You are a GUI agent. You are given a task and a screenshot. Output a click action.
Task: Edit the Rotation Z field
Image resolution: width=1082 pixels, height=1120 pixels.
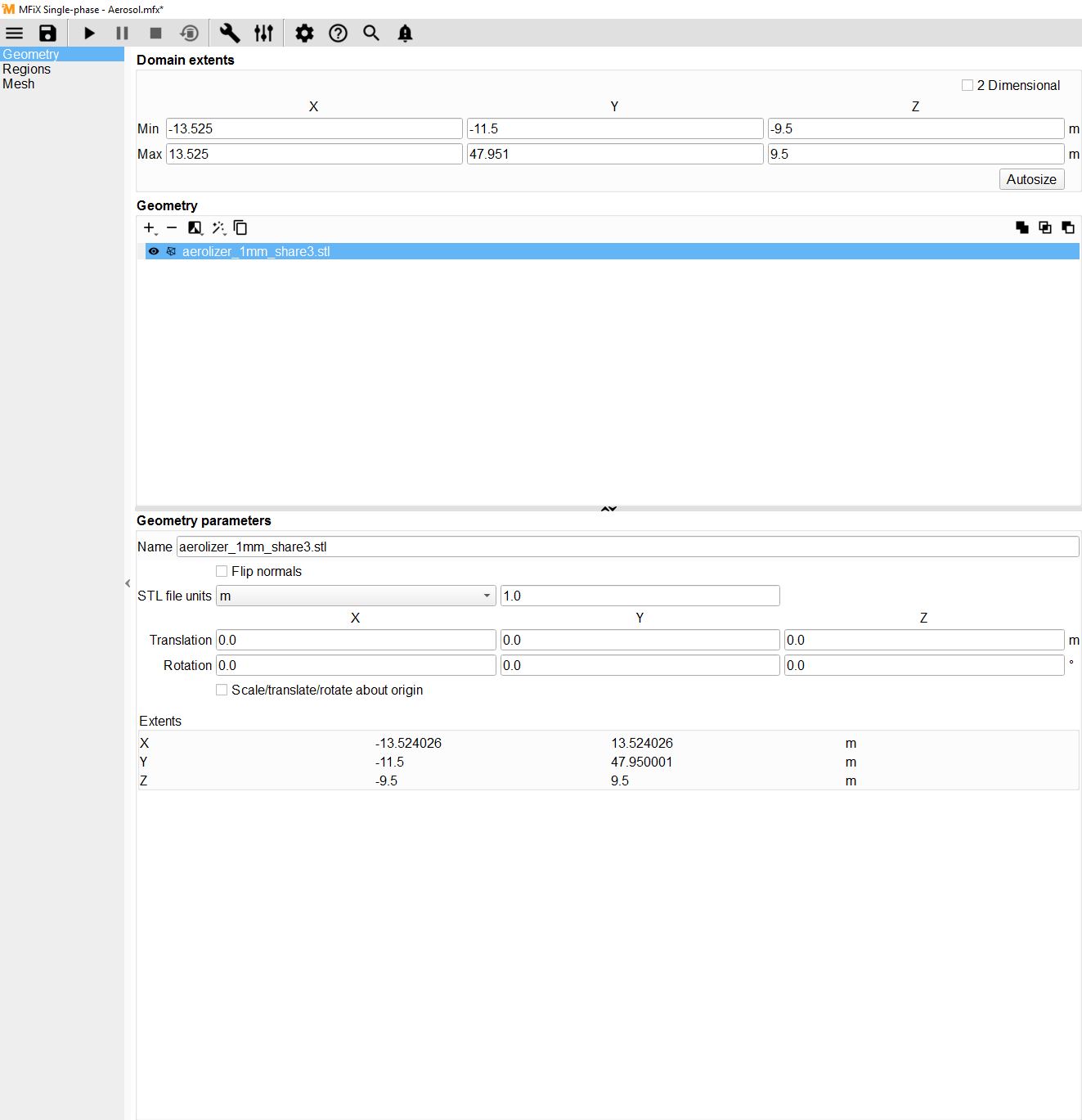click(x=924, y=665)
